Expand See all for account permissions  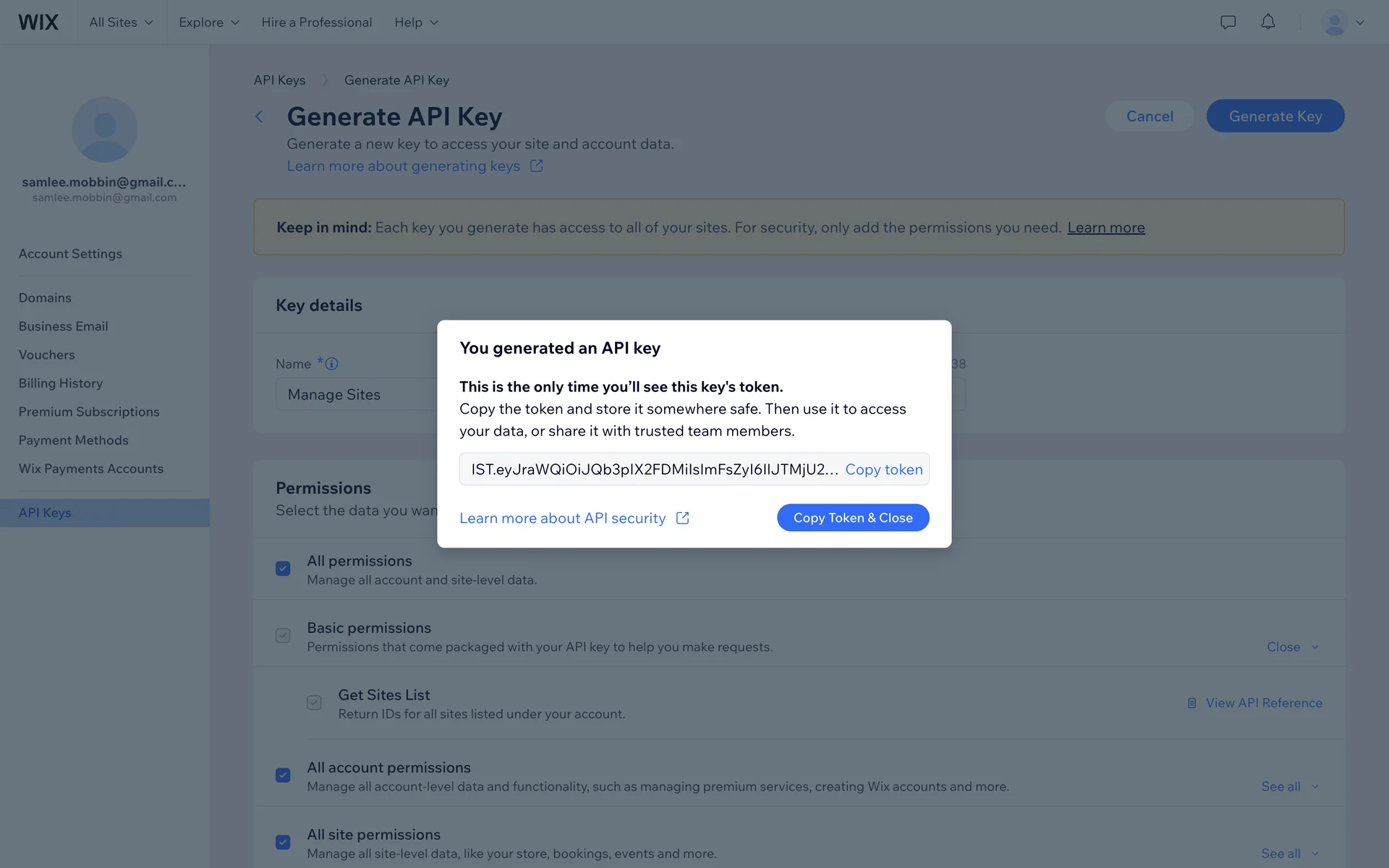point(1289,786)
